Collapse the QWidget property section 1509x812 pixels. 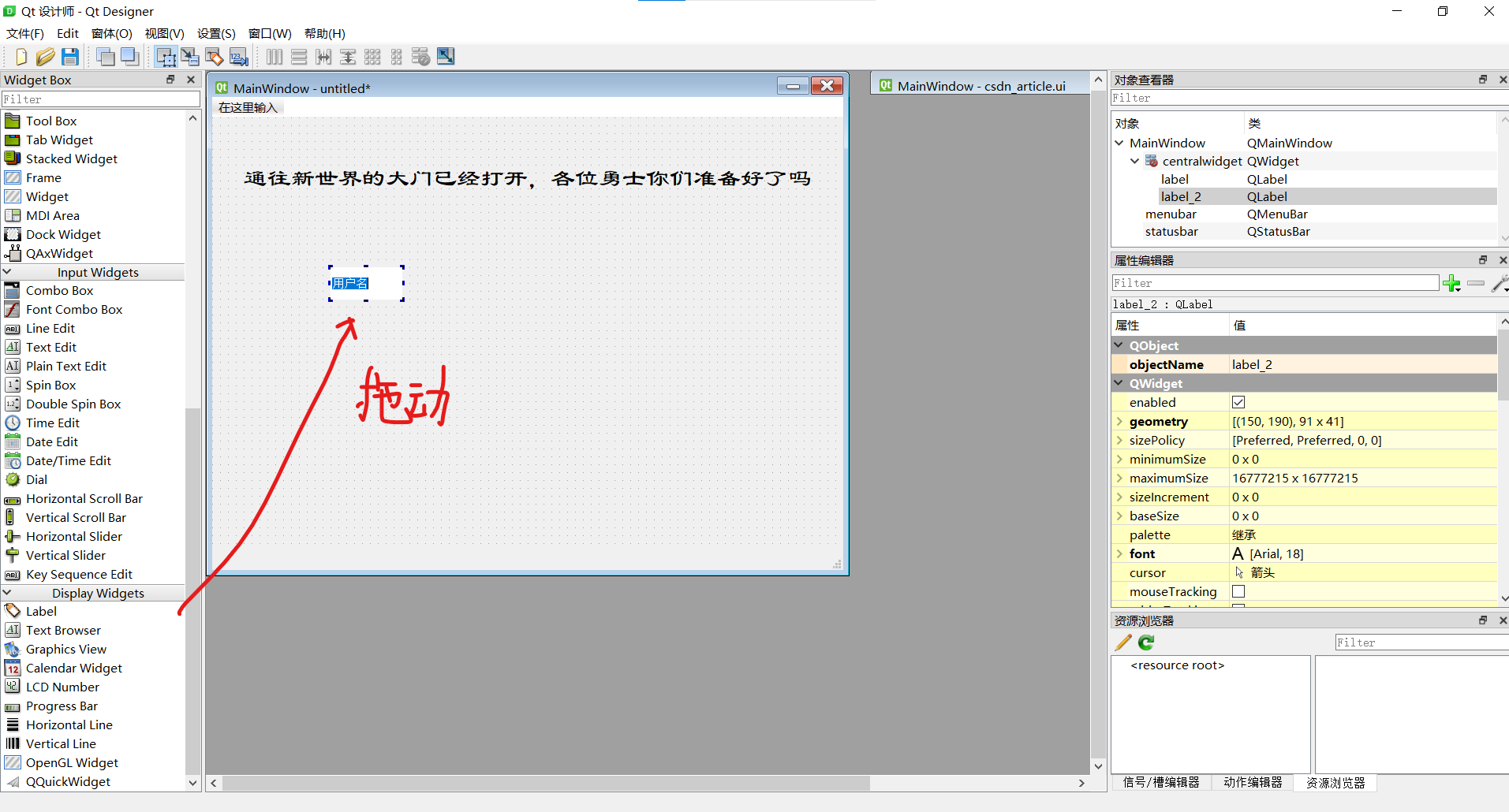click(x=1119, y=383)
